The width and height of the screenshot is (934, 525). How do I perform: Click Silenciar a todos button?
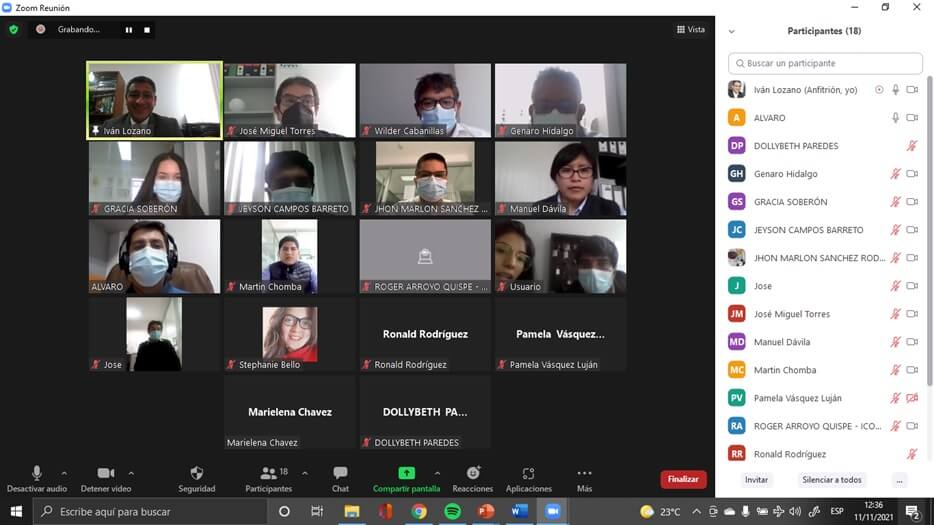[x=831, y=480]
